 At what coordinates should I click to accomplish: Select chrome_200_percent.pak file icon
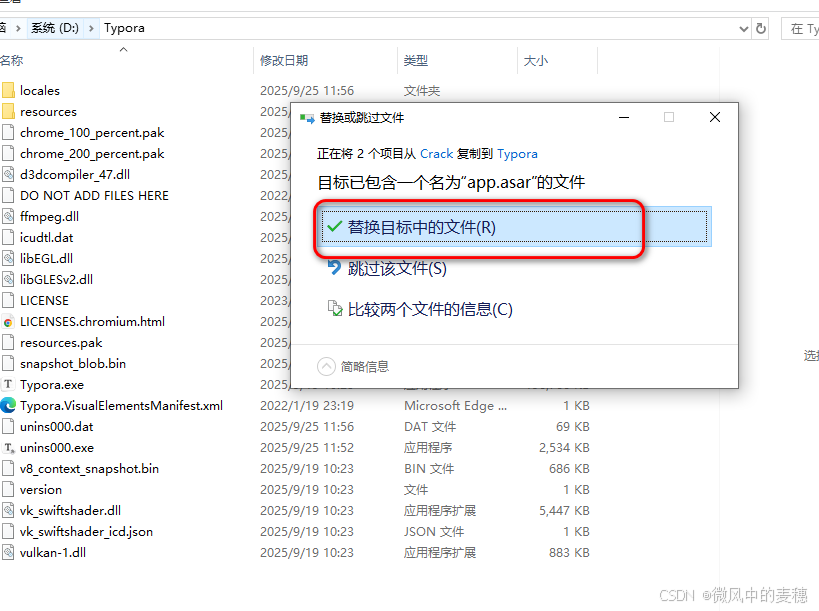pos(8,153)
